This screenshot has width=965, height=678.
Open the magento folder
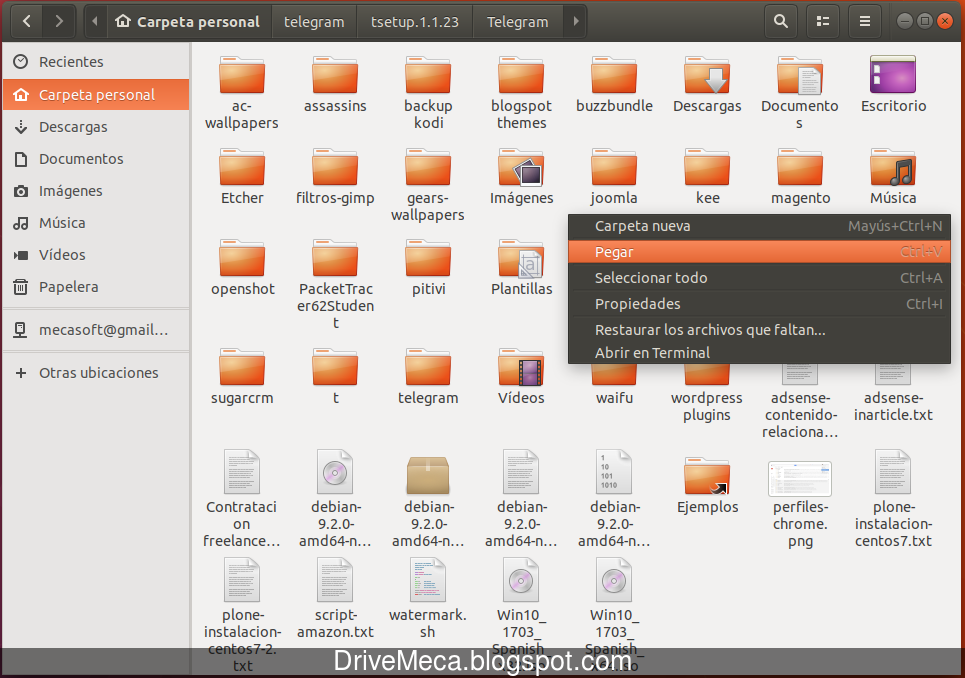click(x=800, y=168)
